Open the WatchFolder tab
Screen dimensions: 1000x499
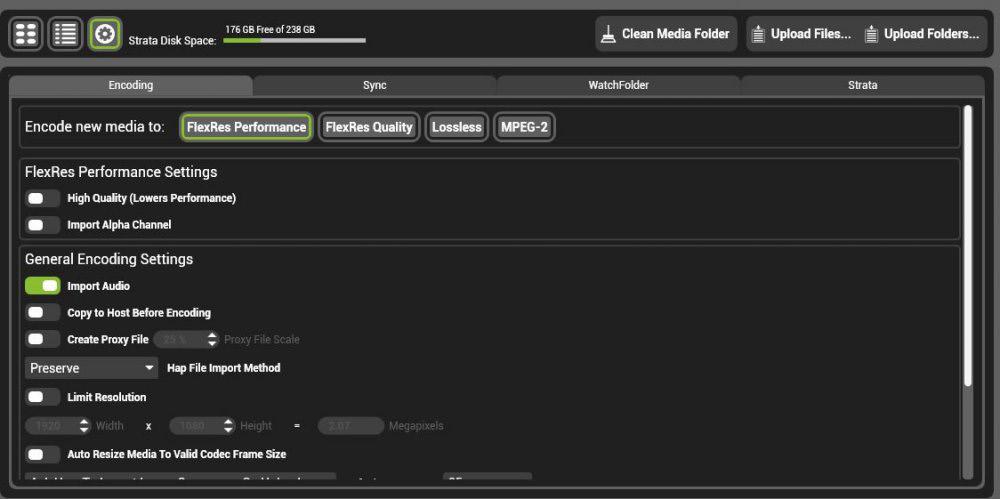618,86
